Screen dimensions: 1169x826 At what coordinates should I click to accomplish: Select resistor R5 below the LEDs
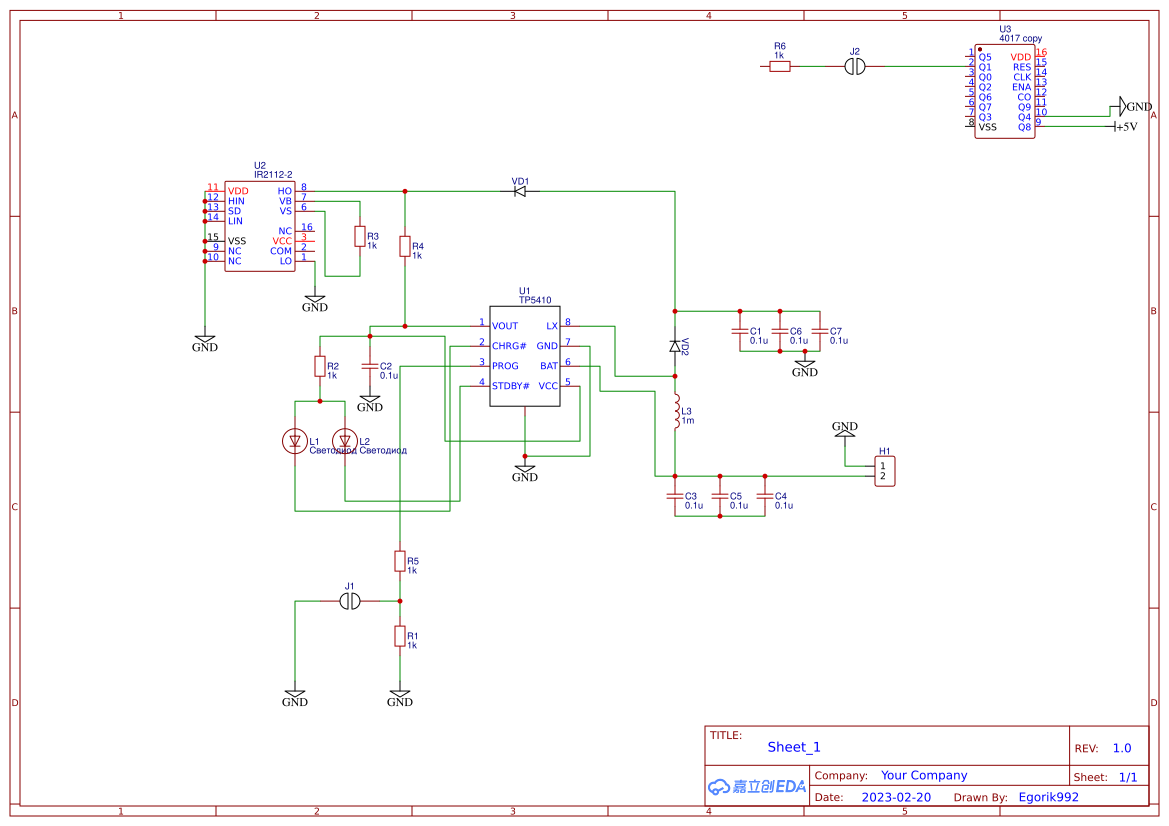point(401,561)
